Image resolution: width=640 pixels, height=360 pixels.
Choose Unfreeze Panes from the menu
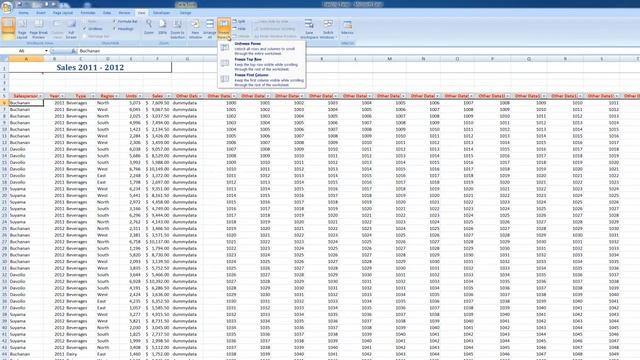[262, 48]
